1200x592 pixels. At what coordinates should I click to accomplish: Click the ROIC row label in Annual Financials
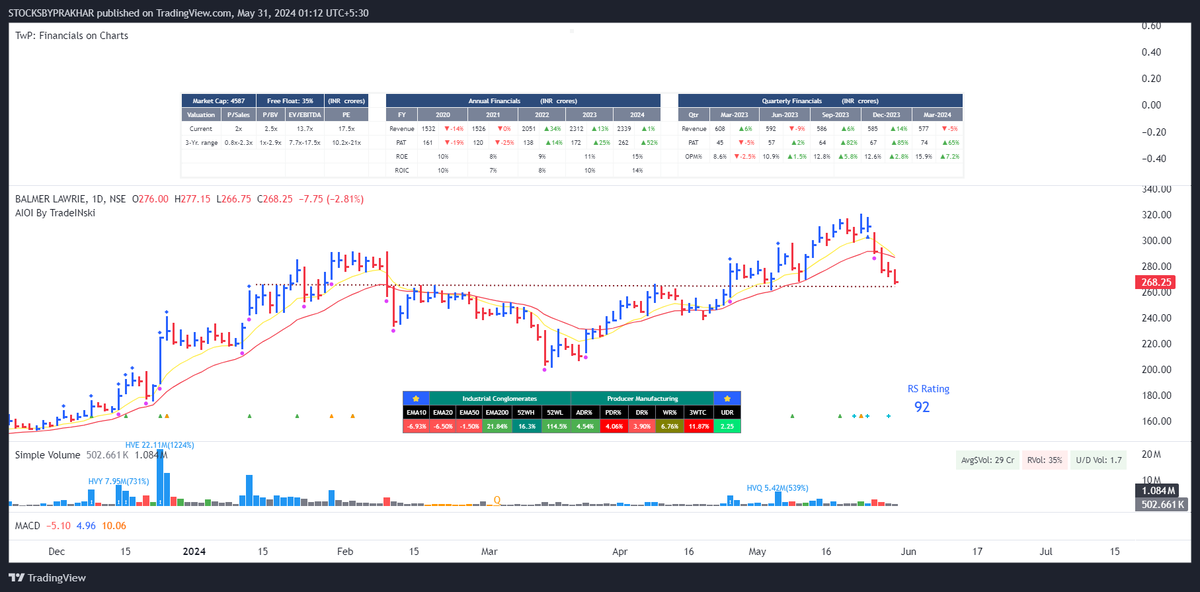(x=401, y=171)
